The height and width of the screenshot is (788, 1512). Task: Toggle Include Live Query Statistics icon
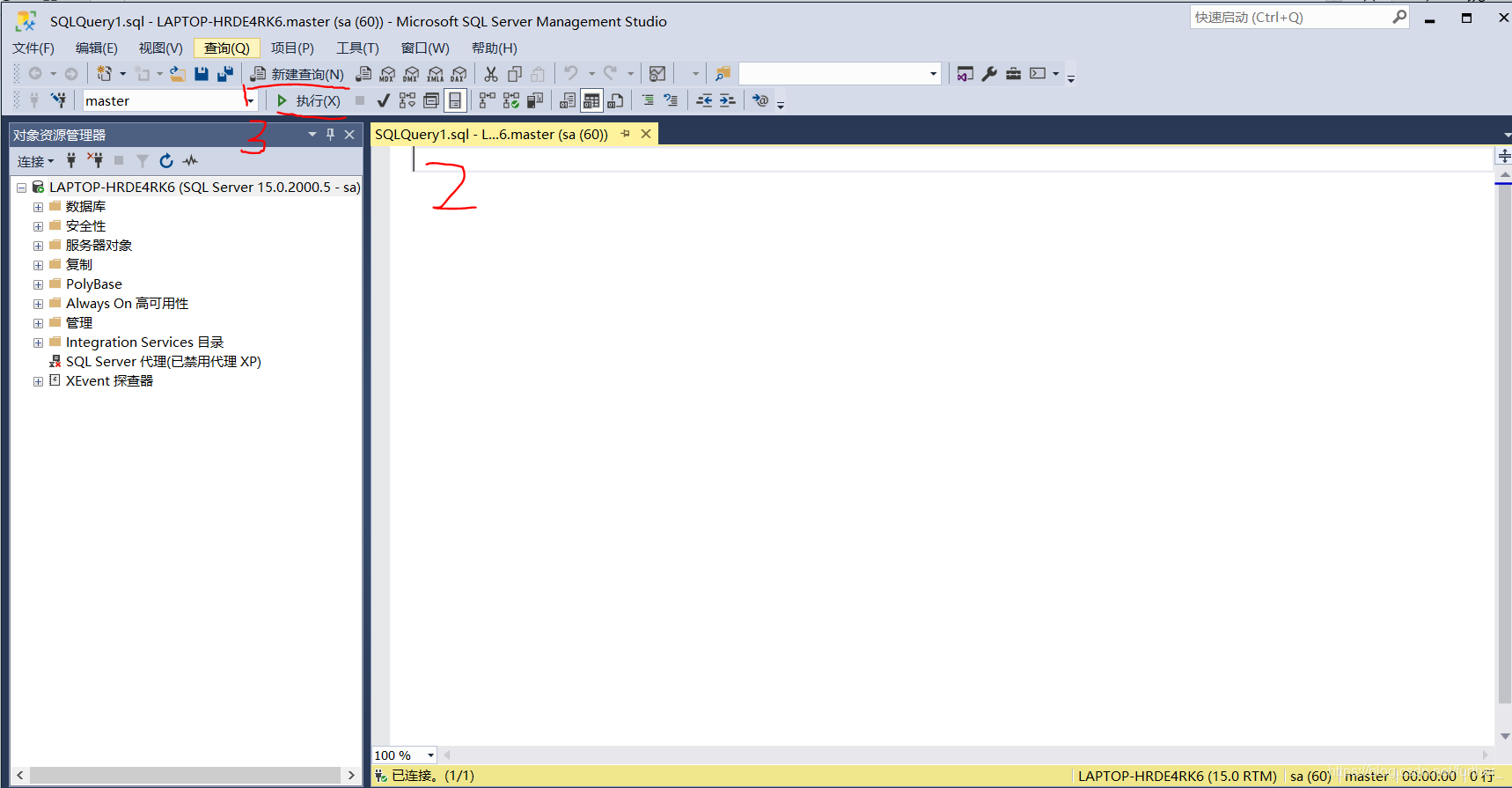(x=510, y=100)
